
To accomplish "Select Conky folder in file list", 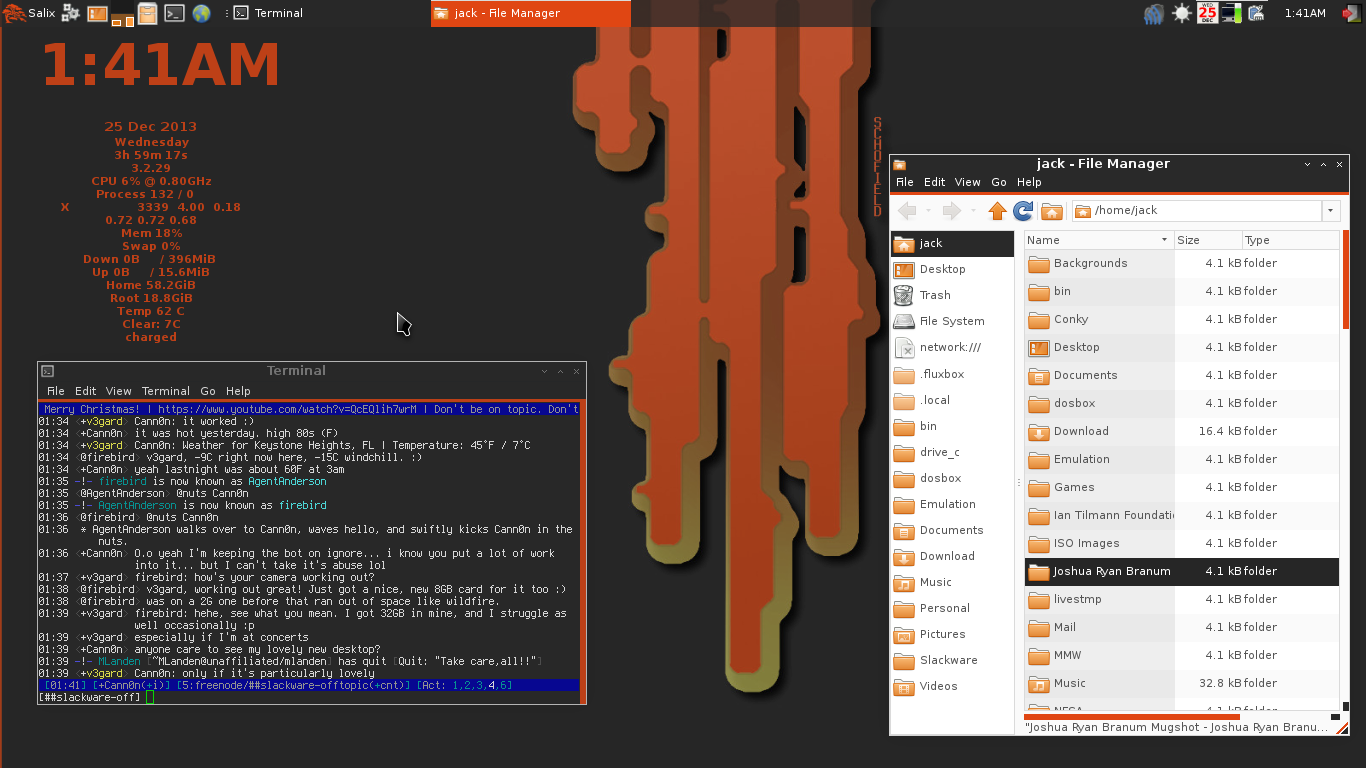I will click(1181, 319).
